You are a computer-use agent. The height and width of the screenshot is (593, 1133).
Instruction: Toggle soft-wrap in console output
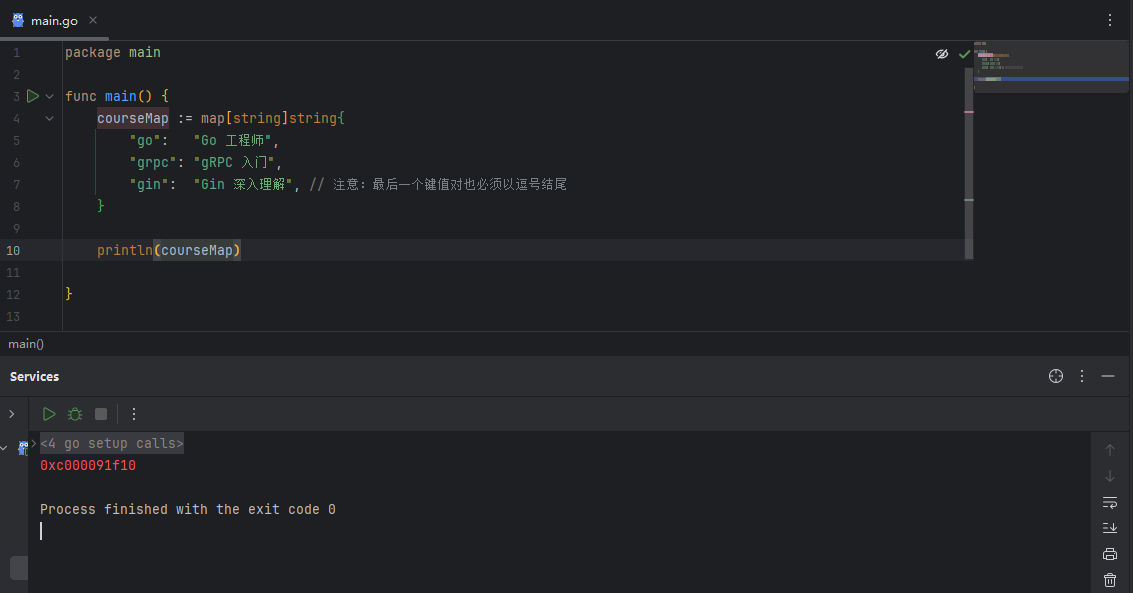pyautogui.click(x=1110, y=502)
